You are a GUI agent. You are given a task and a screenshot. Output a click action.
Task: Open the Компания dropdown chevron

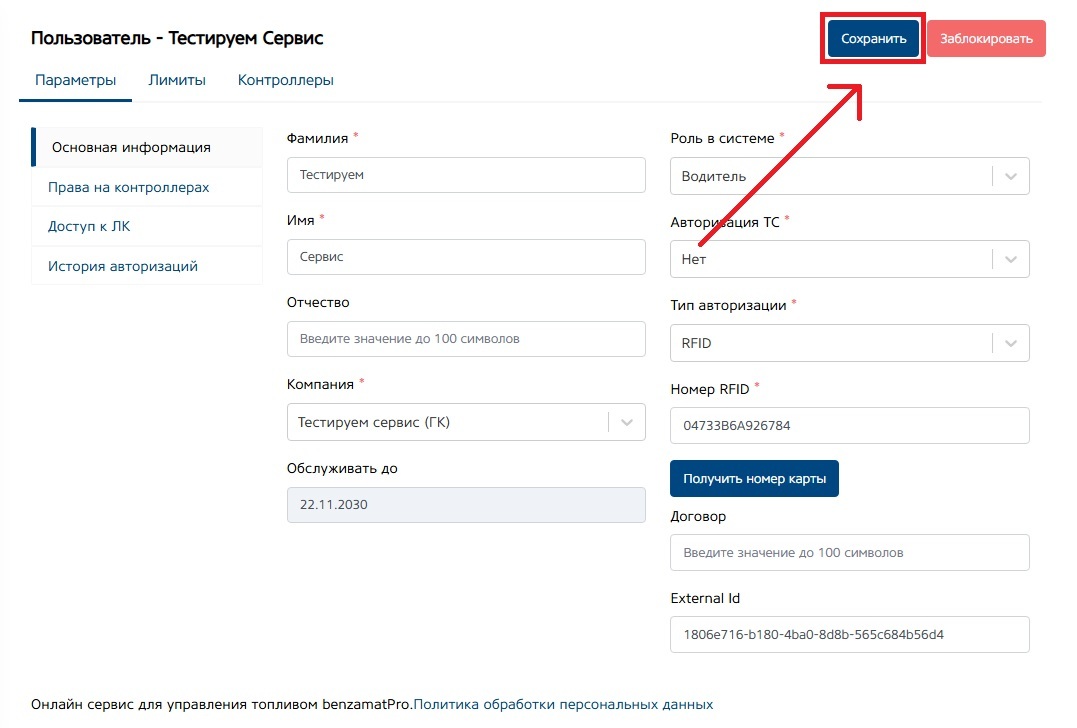627,422
